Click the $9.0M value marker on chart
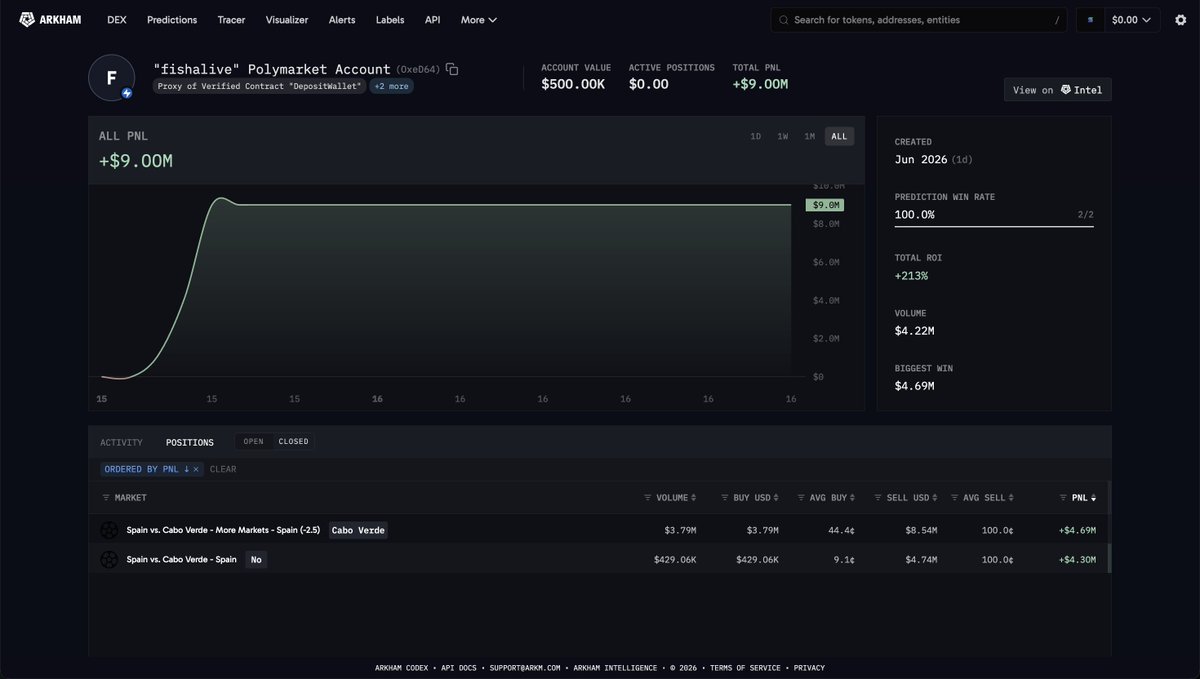 tap(825, 205)
